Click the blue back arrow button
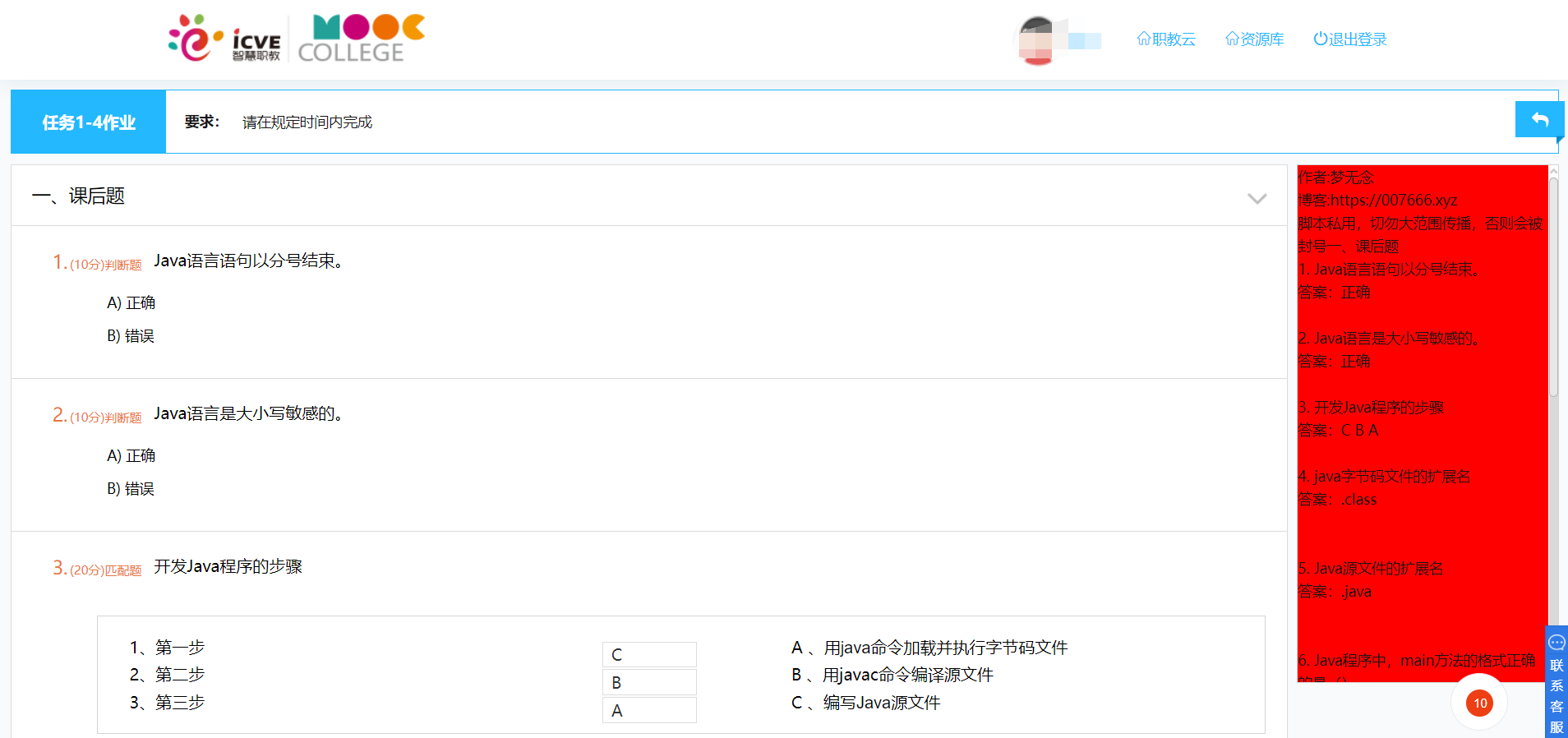Viewport: 1568px width, 738px height. click(x=1538, y=120)
